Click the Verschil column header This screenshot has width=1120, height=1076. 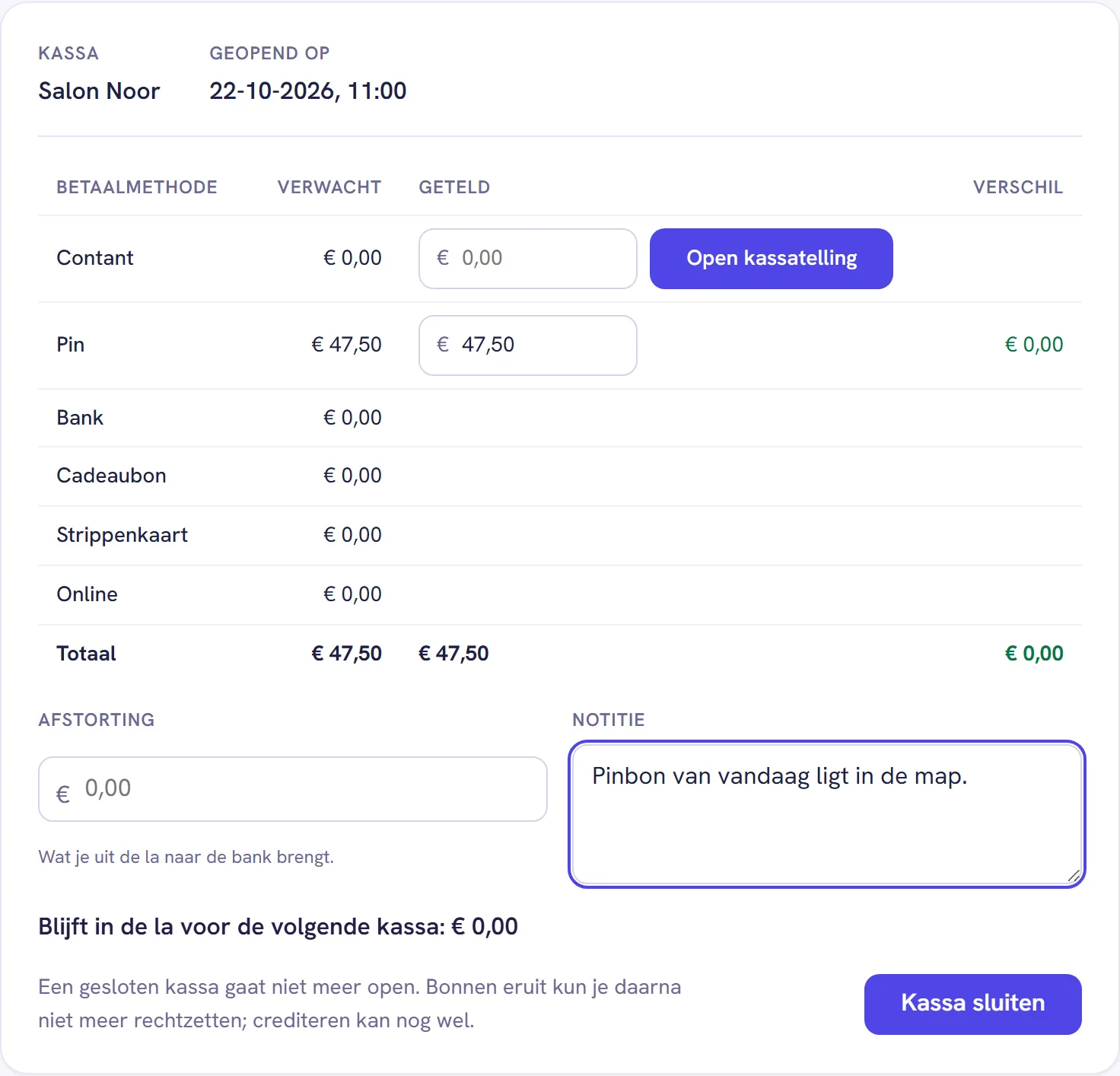point(1018,187)
